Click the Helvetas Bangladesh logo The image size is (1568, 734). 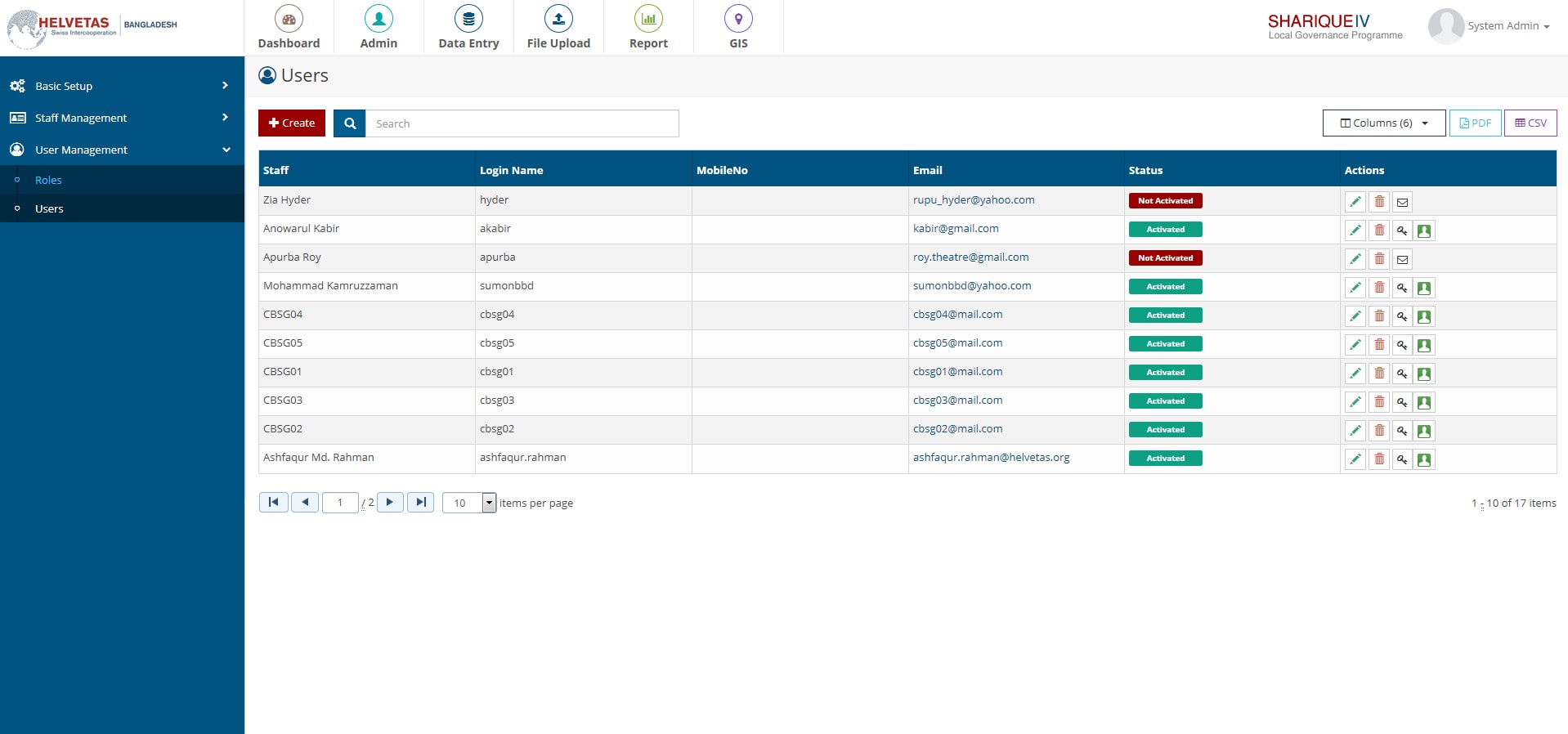coord(92,28)
